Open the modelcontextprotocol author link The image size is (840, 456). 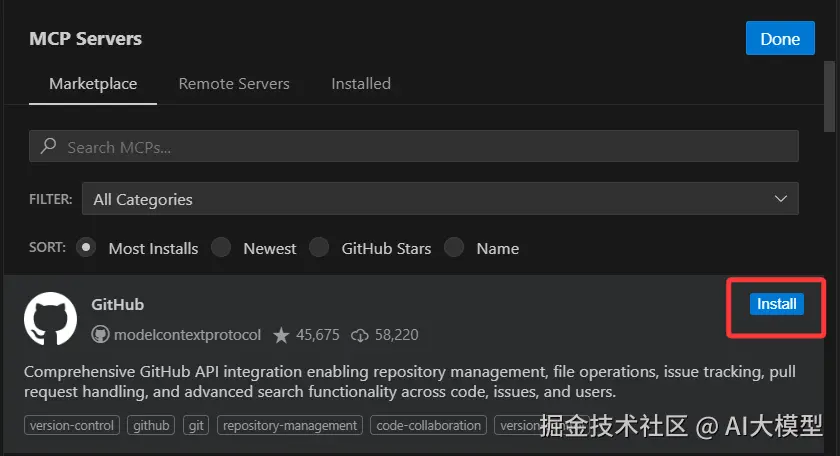pos(187,335)
